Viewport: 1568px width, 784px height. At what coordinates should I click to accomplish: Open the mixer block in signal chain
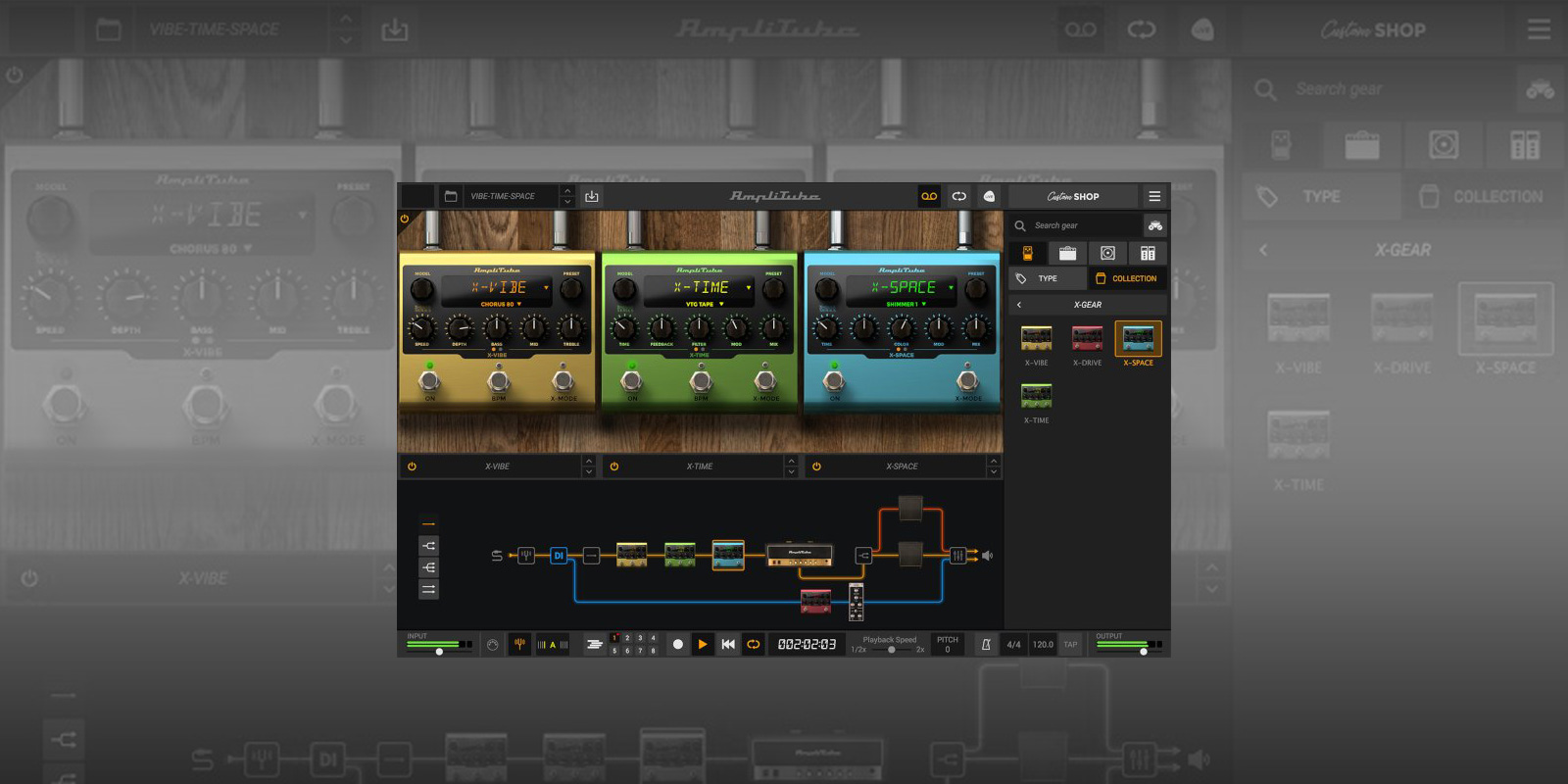958,556
